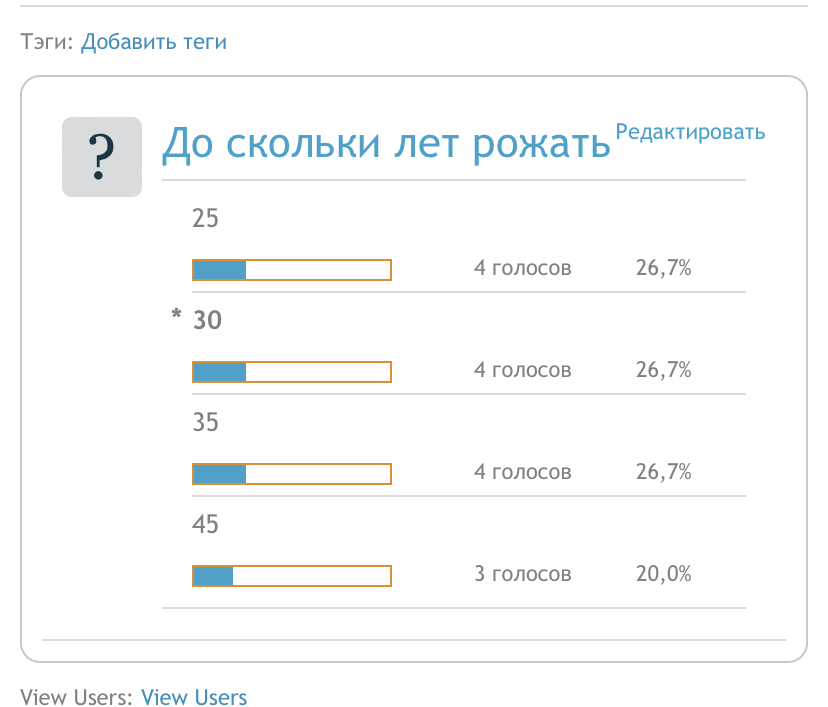The width and height of the screenshot is (828, 707).
Task: Click the question mark poll icon
Action: tap(102, 157)
